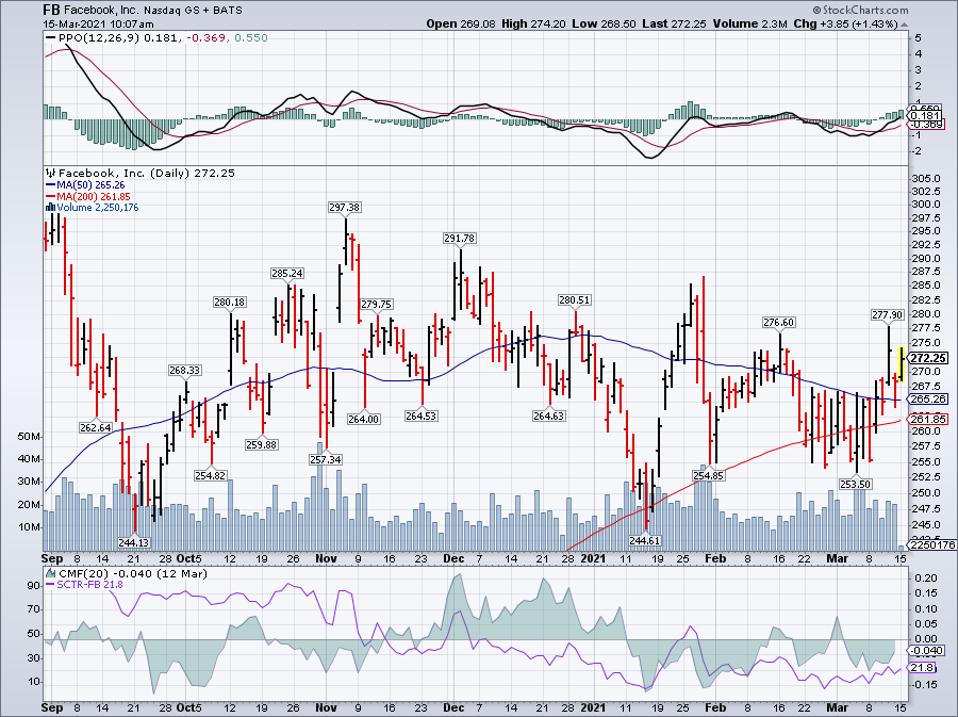Click the 10M volume axis label

tap(29, 527)
